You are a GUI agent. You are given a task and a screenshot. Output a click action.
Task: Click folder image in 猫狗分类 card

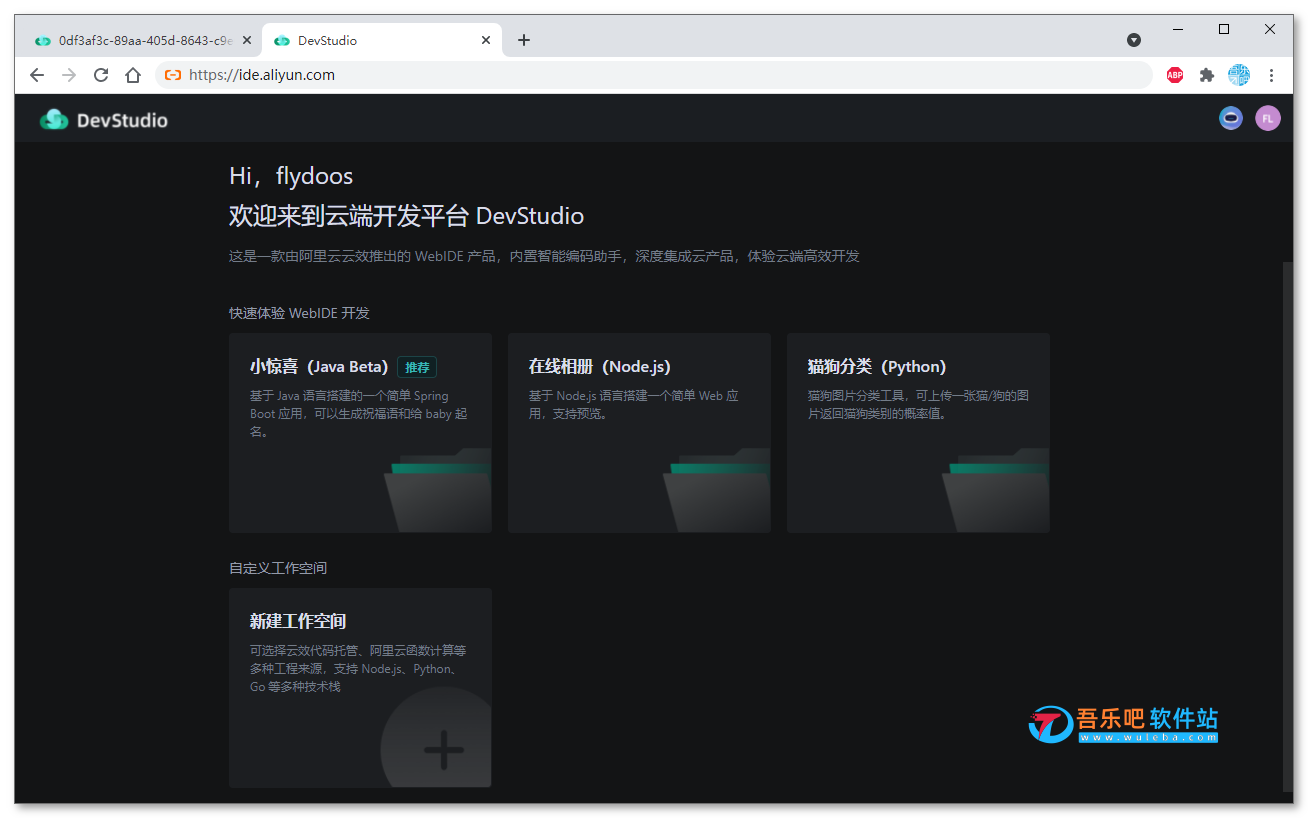point(996,490)
